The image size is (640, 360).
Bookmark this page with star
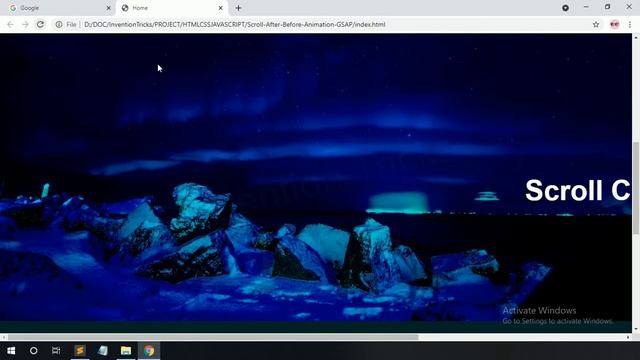[596, 24]
